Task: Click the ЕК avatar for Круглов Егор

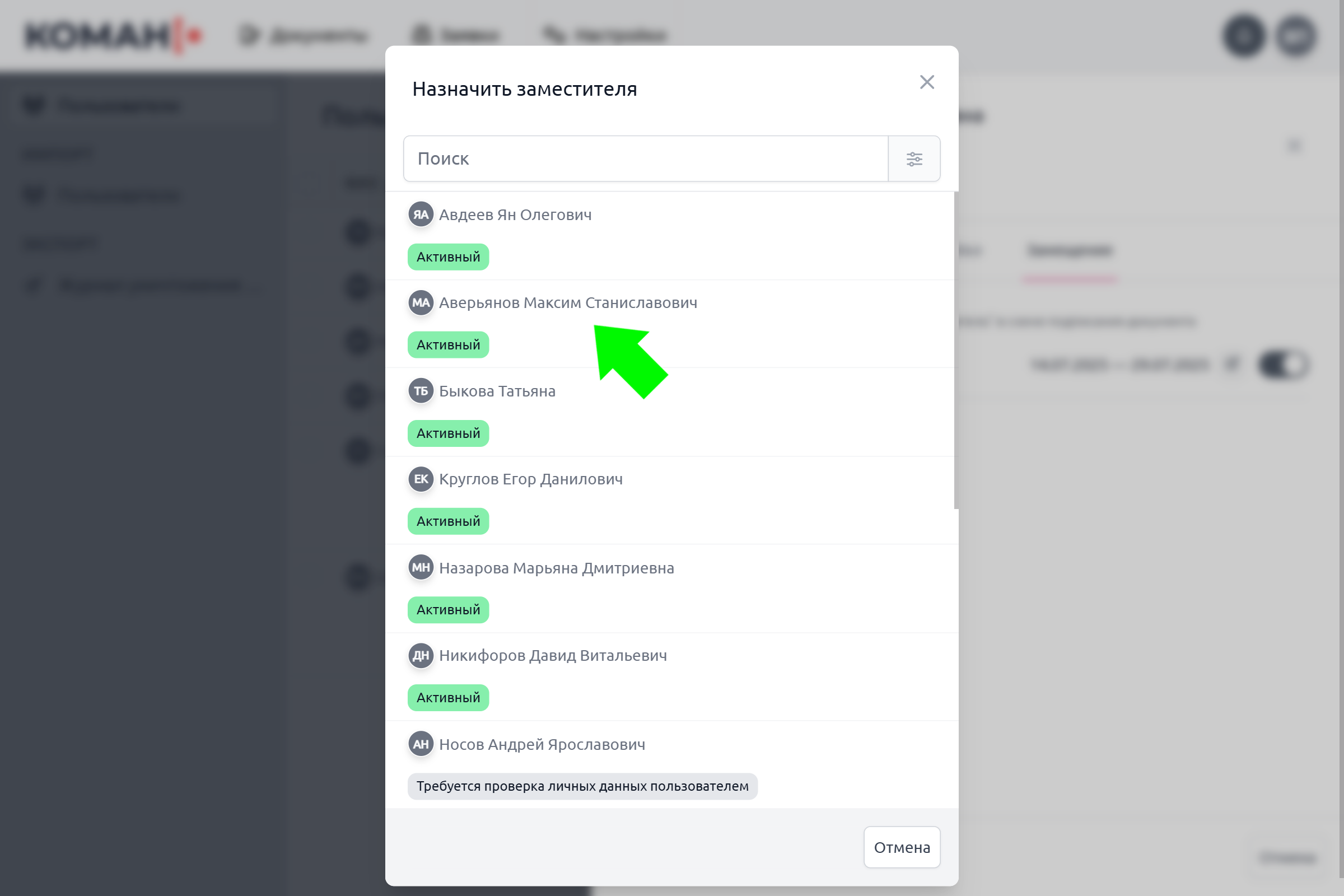Action: [x=421, y=479]
